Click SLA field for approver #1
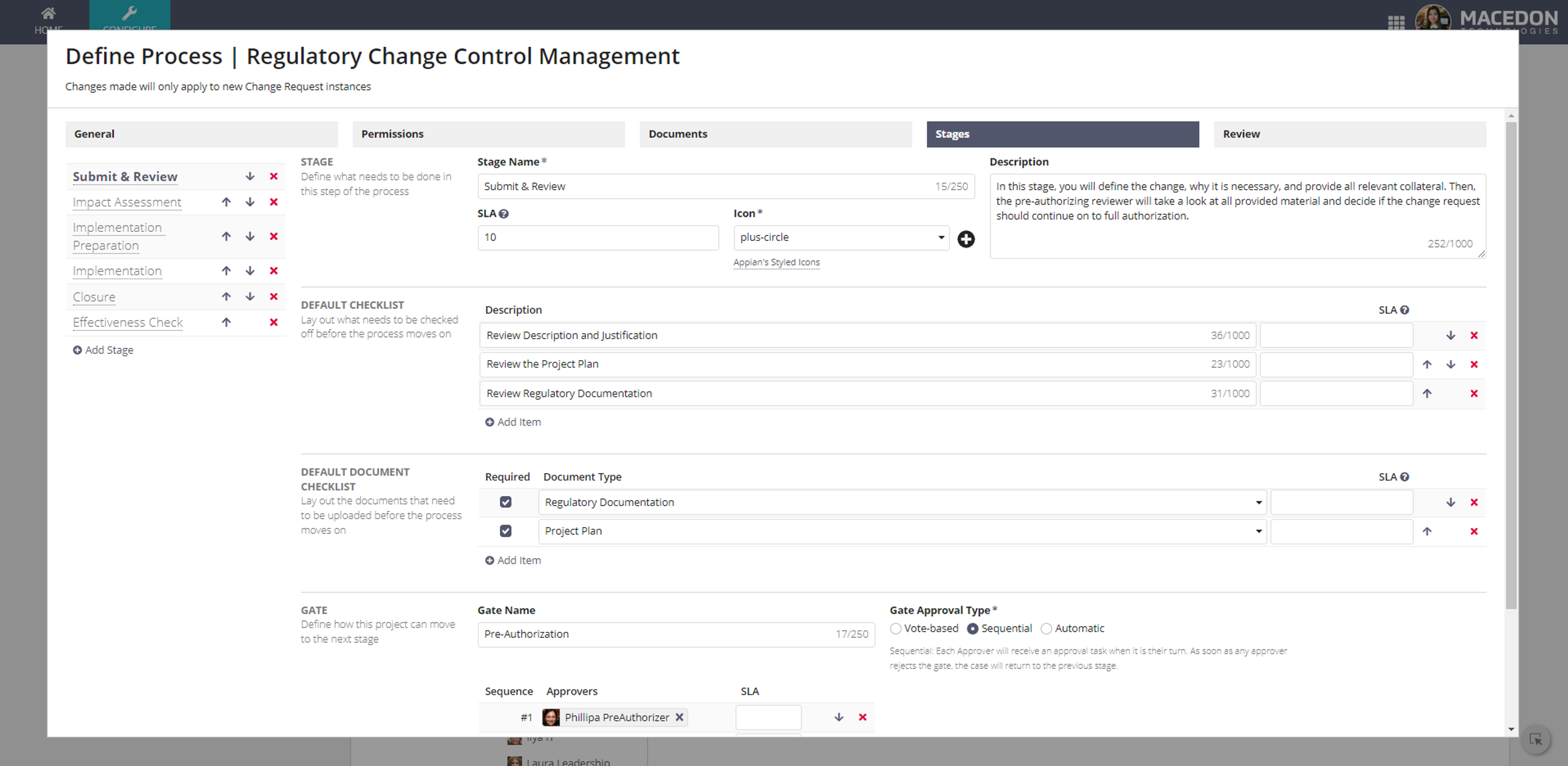This screenshot has width=1568, height=766. click(768, 717)
